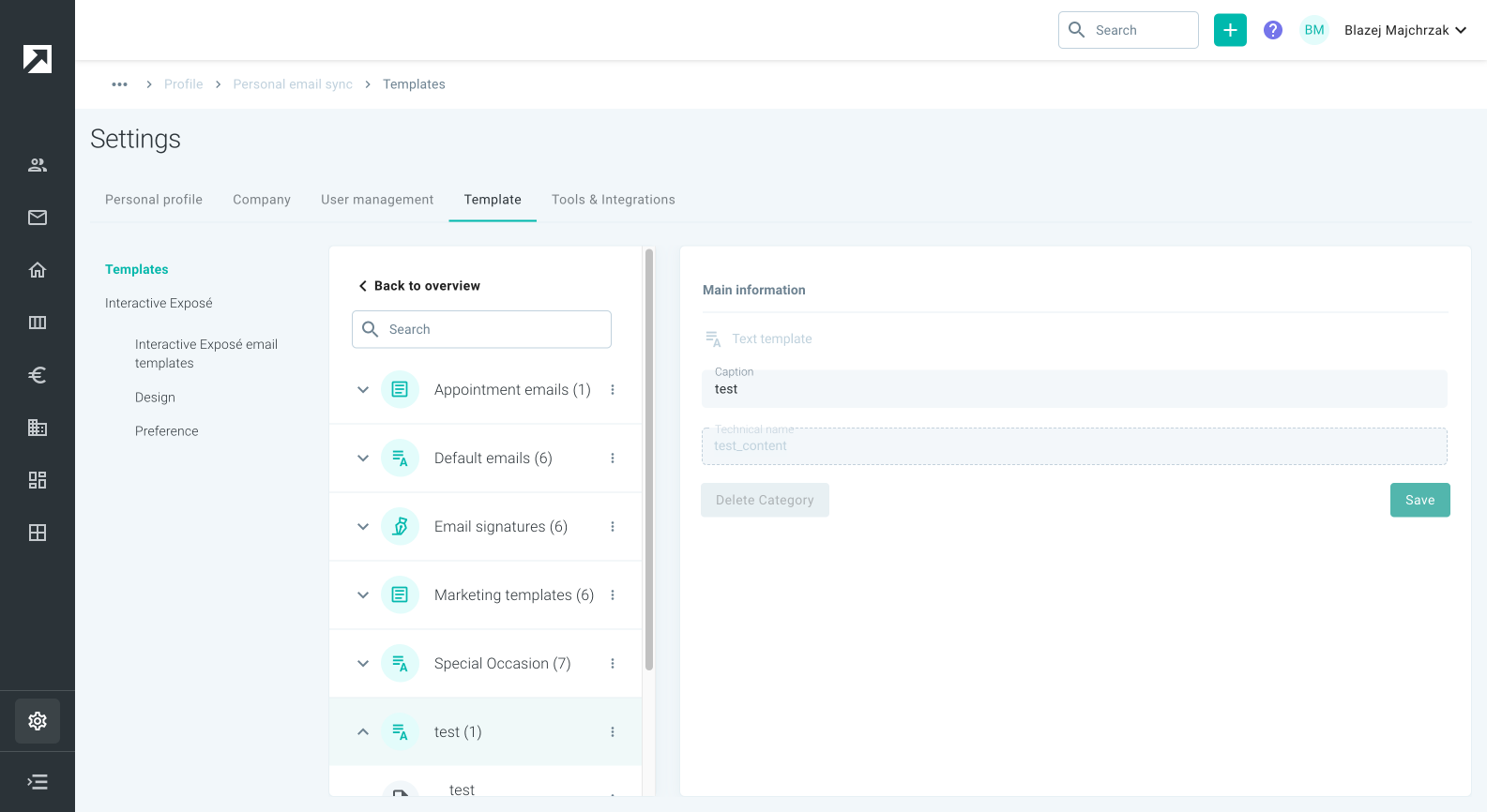This screenshot has width=1487, height=812.
Task: Open contacts icon in left sidebar
Action: click(38, 165)
